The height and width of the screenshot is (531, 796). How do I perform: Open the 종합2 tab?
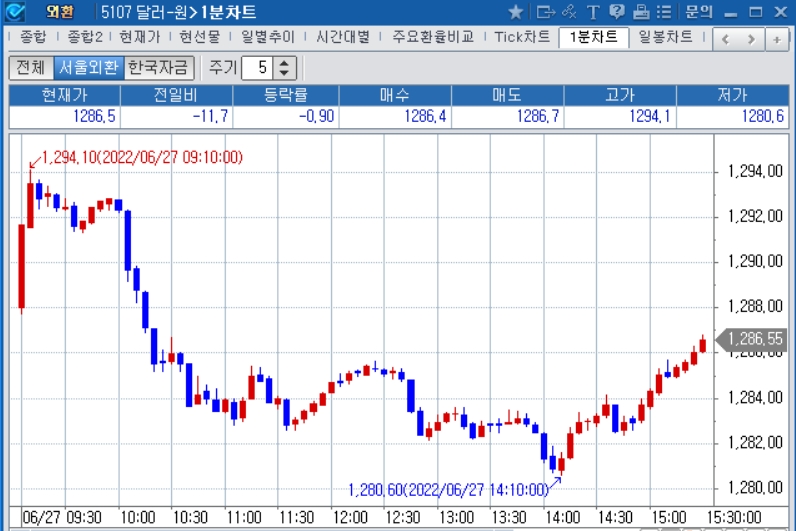(x=84, y=37)
